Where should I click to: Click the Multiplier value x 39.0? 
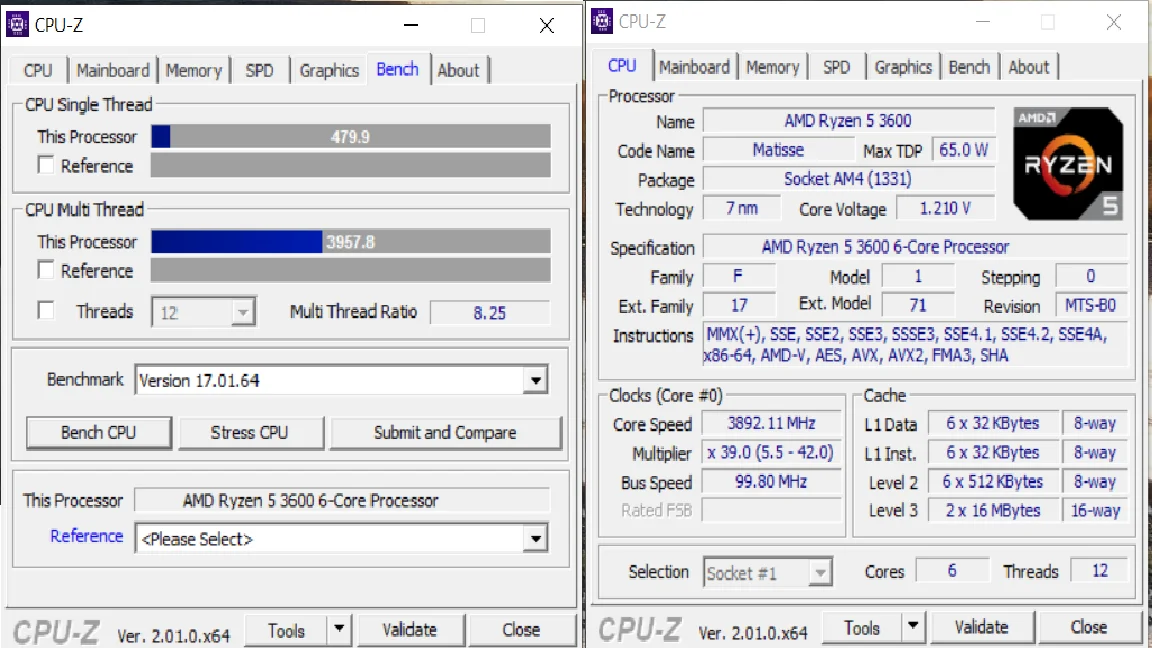(x=771, y=453)
